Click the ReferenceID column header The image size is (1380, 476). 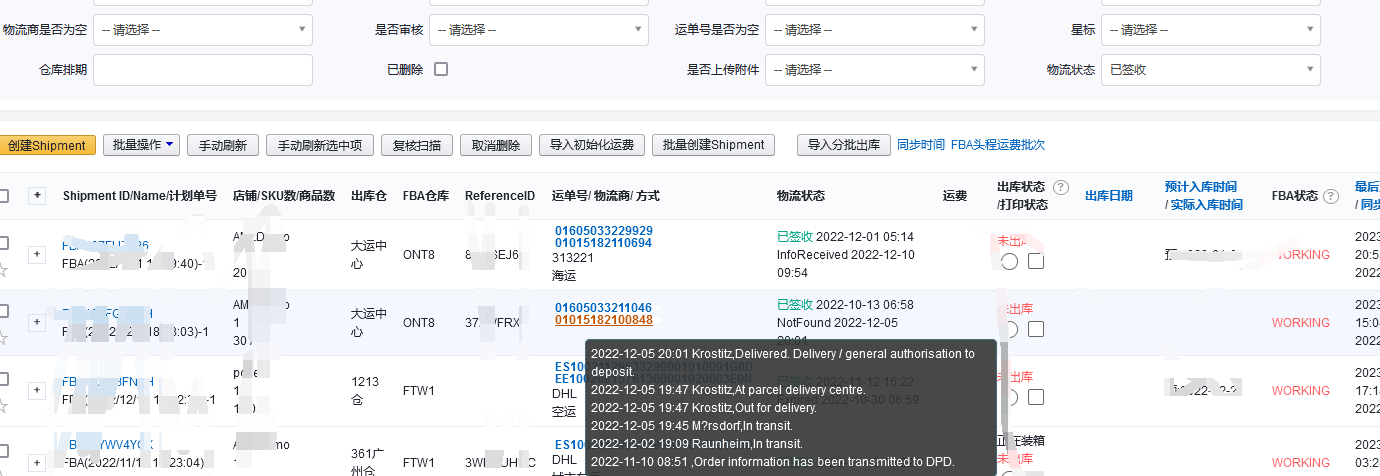[500, 196]
